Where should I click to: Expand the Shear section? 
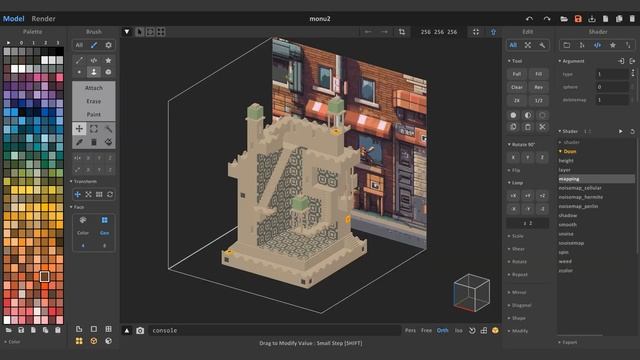(516, 249)
